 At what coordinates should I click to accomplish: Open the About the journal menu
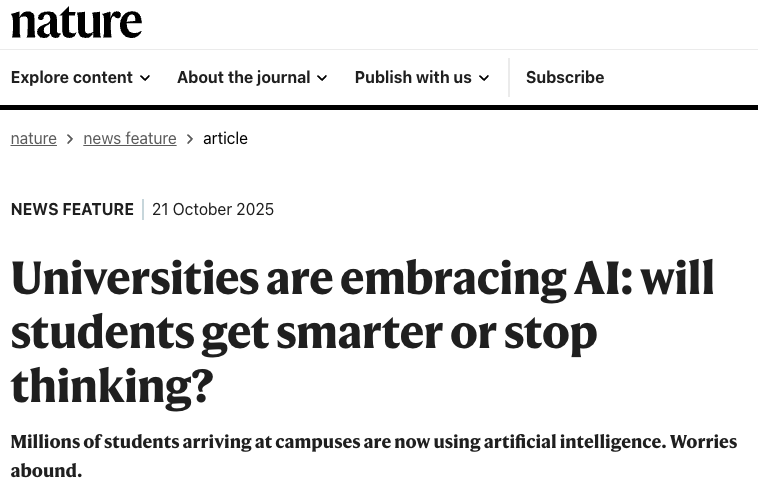tap(243, 77)
